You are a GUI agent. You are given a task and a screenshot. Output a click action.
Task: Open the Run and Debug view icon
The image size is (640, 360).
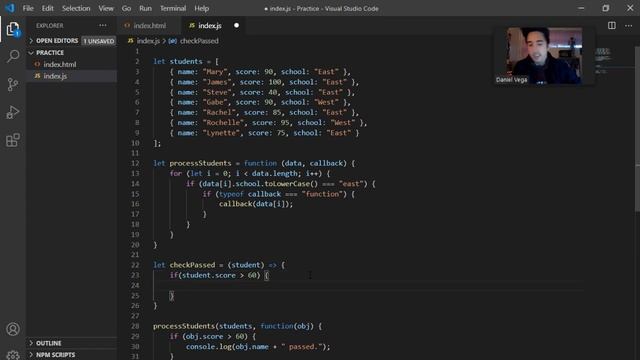13,112
